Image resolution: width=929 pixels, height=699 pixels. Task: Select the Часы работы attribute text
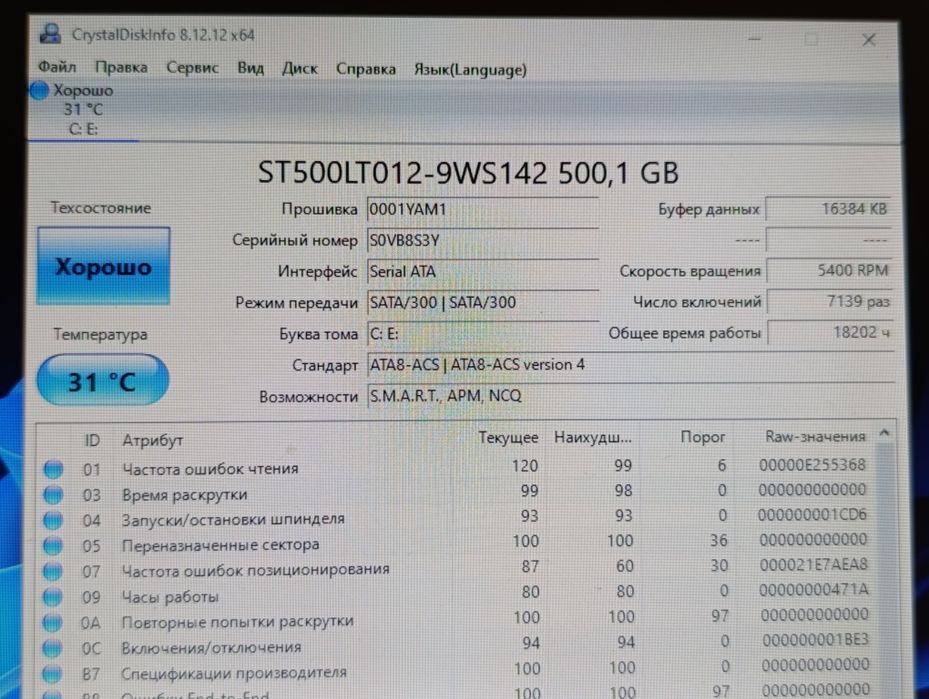pyautogui.click(x=170, y=597)
